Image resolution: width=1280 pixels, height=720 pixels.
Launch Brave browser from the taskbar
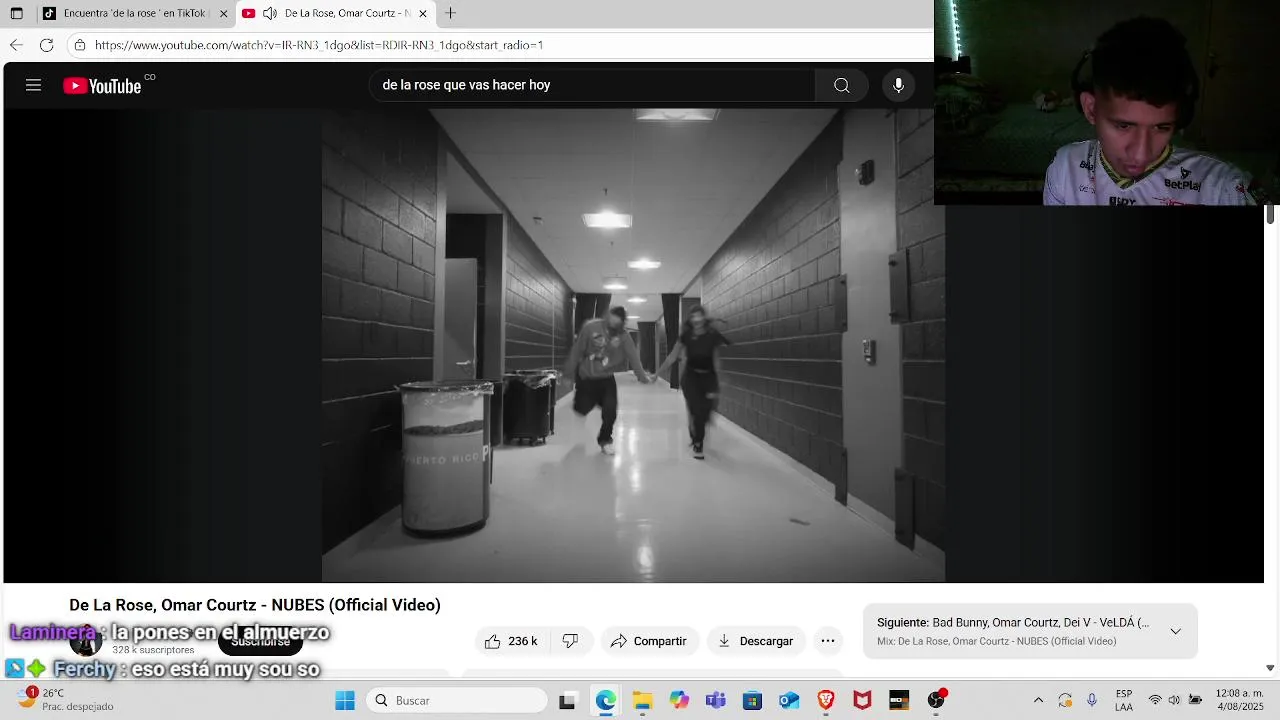click(x=826, y=701)
